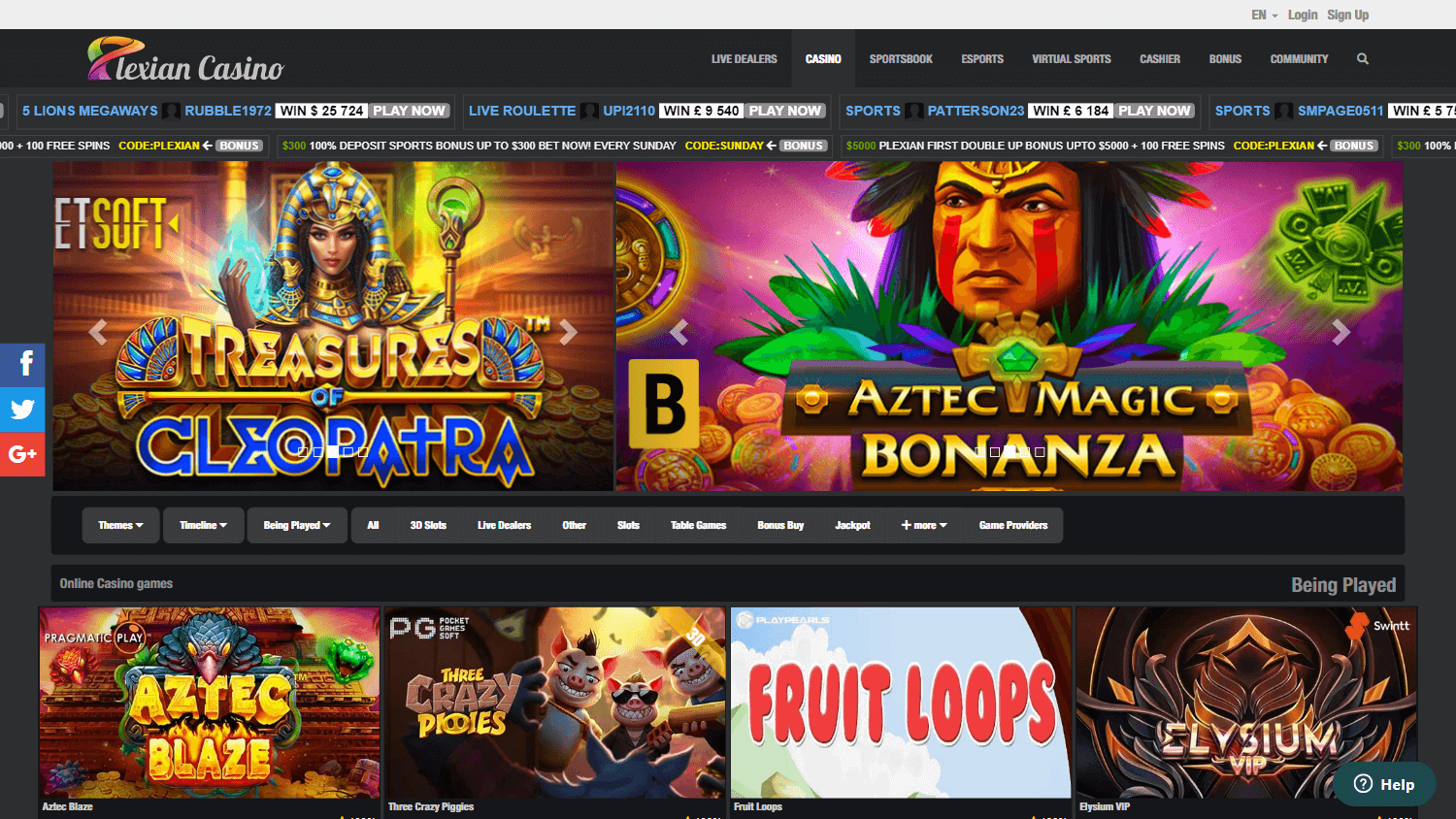Screen dimensions: 1456x819
Task: Select the Table Games category
Action: tap(698, 525)
